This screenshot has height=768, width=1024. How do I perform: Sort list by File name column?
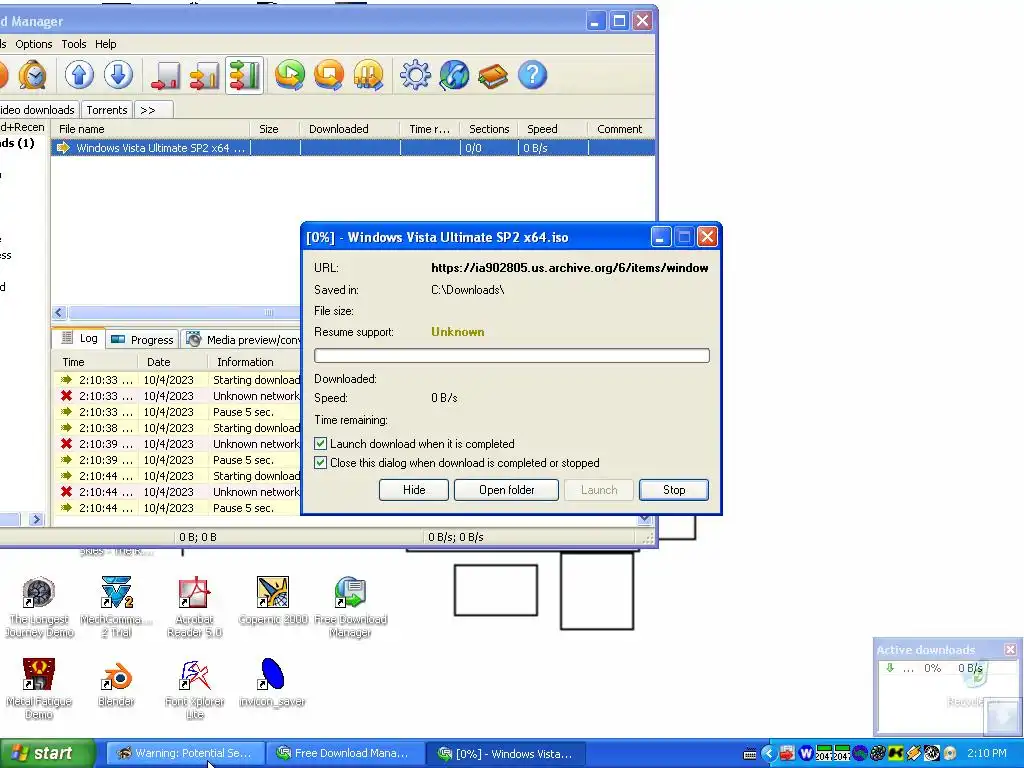(x=150, y=129)
